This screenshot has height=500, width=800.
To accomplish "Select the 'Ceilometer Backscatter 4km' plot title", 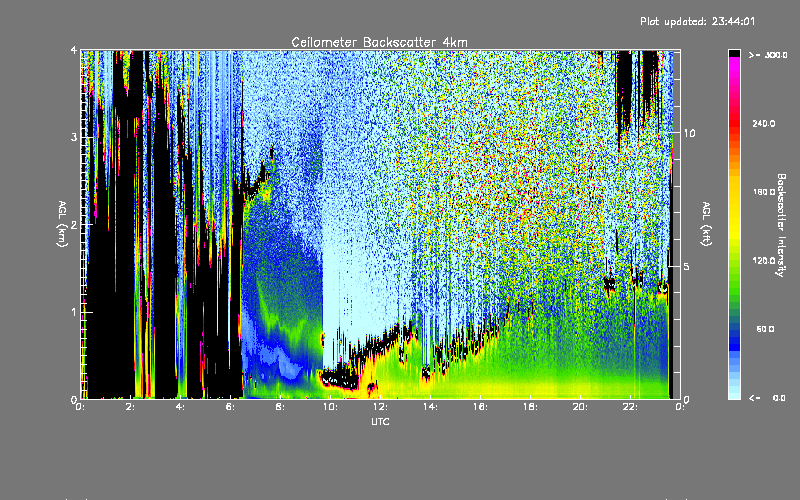I will [379, 42].
